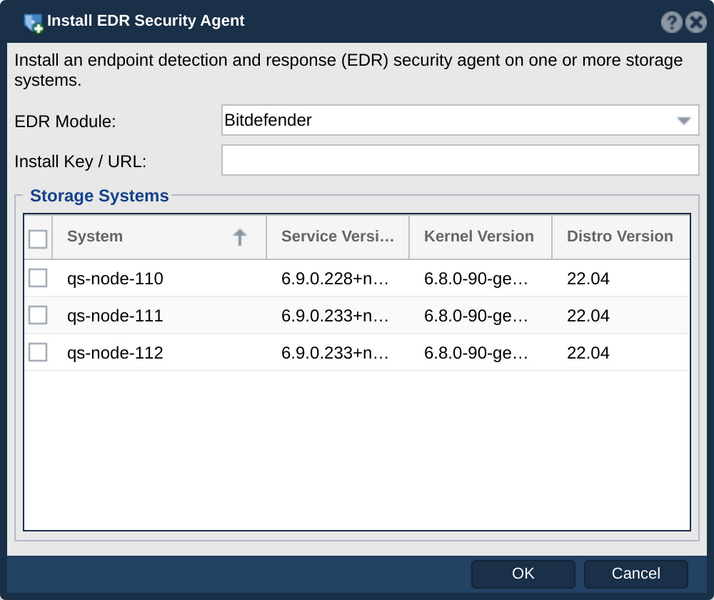The height and width of the screenshot is (600, 714).
Task: Toggle sort arrow on System column
Action: point(240,237)
